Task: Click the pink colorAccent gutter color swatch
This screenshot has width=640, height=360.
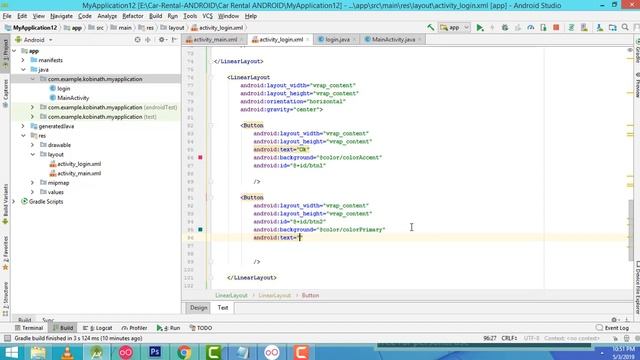Action: point(200,157)
